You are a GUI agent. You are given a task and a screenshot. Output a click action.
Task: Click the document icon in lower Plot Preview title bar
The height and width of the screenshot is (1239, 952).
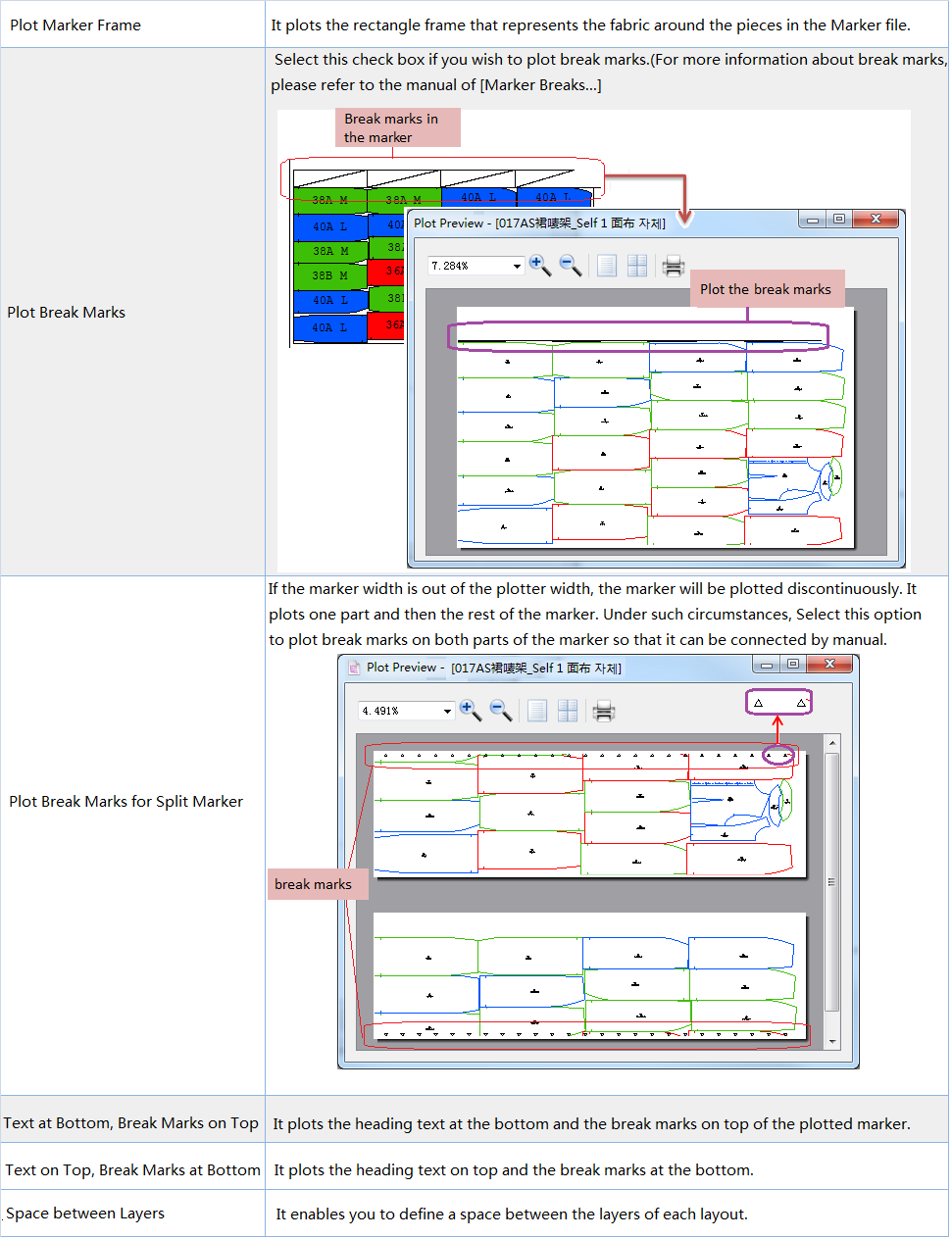click(x=354, y=668)
